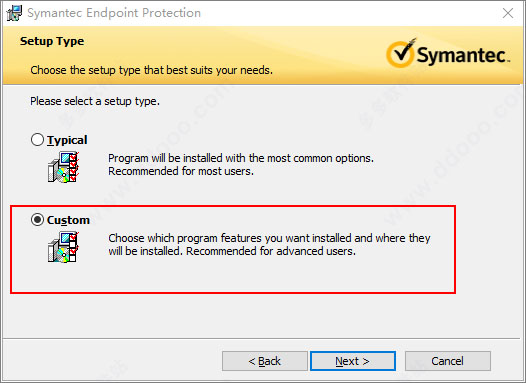
Task: Click the installer icon in title bar
Action: [14, 13]
